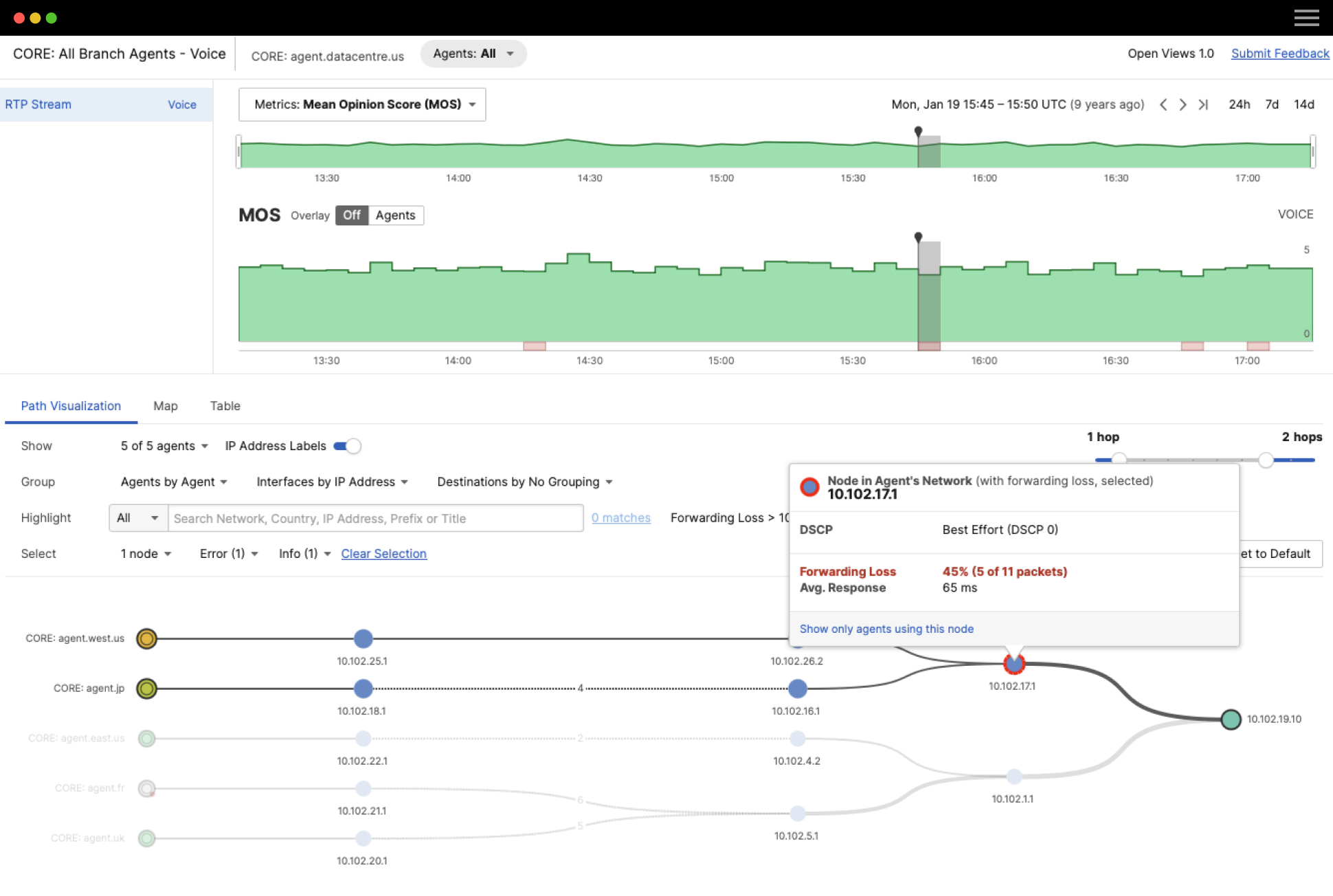This screenshot has height=896, width=1333.
Task: Select destination node 10.102.19.10
Action: tap(1231, 719)
